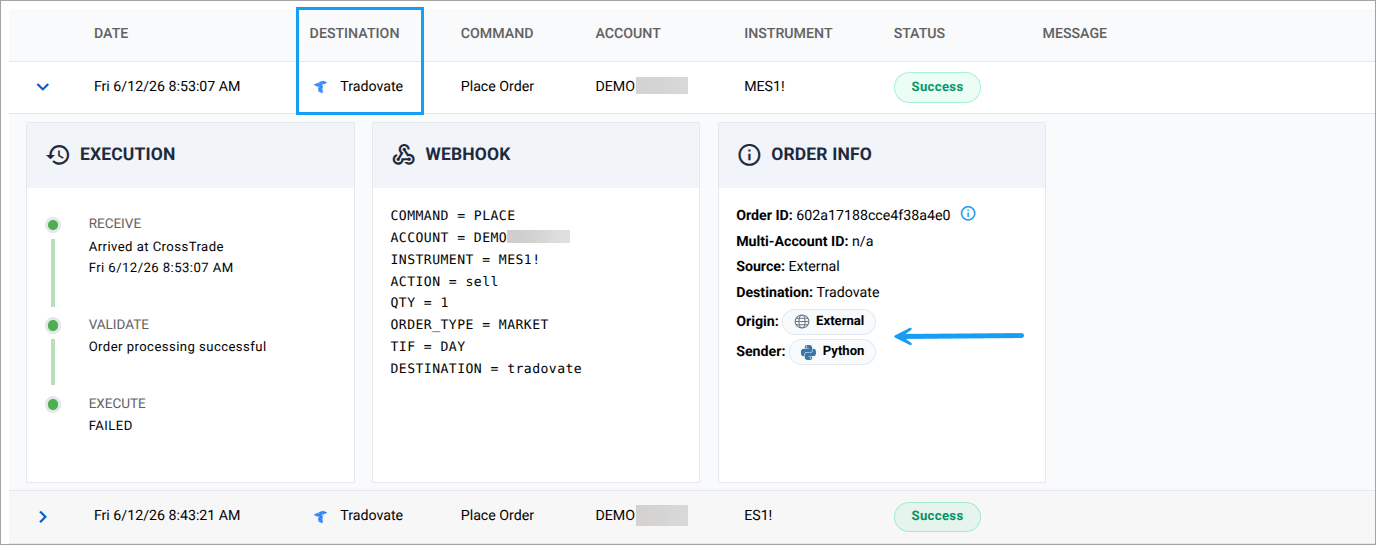The height and width of the screenshot is (545, 1376).
Task: Click the green EXECUTE step dot
Action: pos(53,404)
